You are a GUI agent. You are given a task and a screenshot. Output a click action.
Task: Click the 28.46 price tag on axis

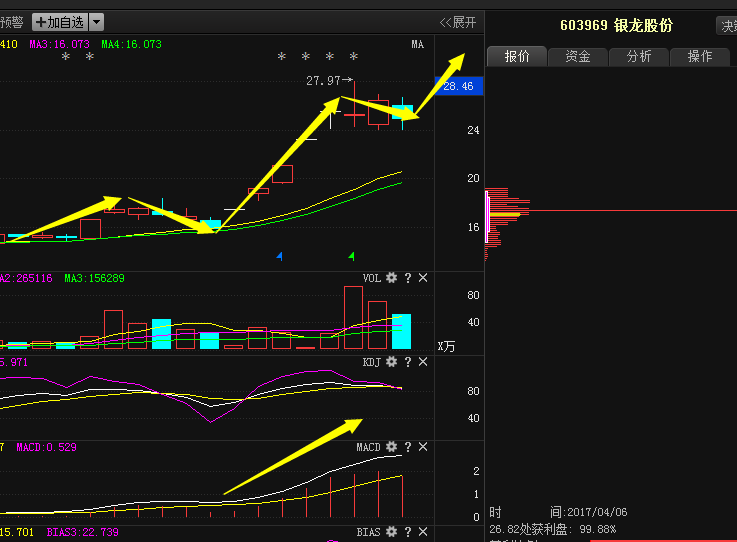click(459, 86)
